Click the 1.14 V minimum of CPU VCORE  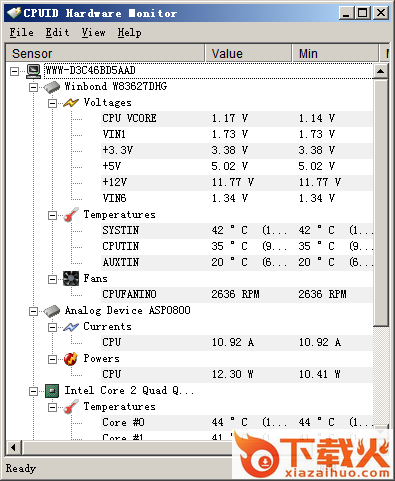(x=317, y=118)
